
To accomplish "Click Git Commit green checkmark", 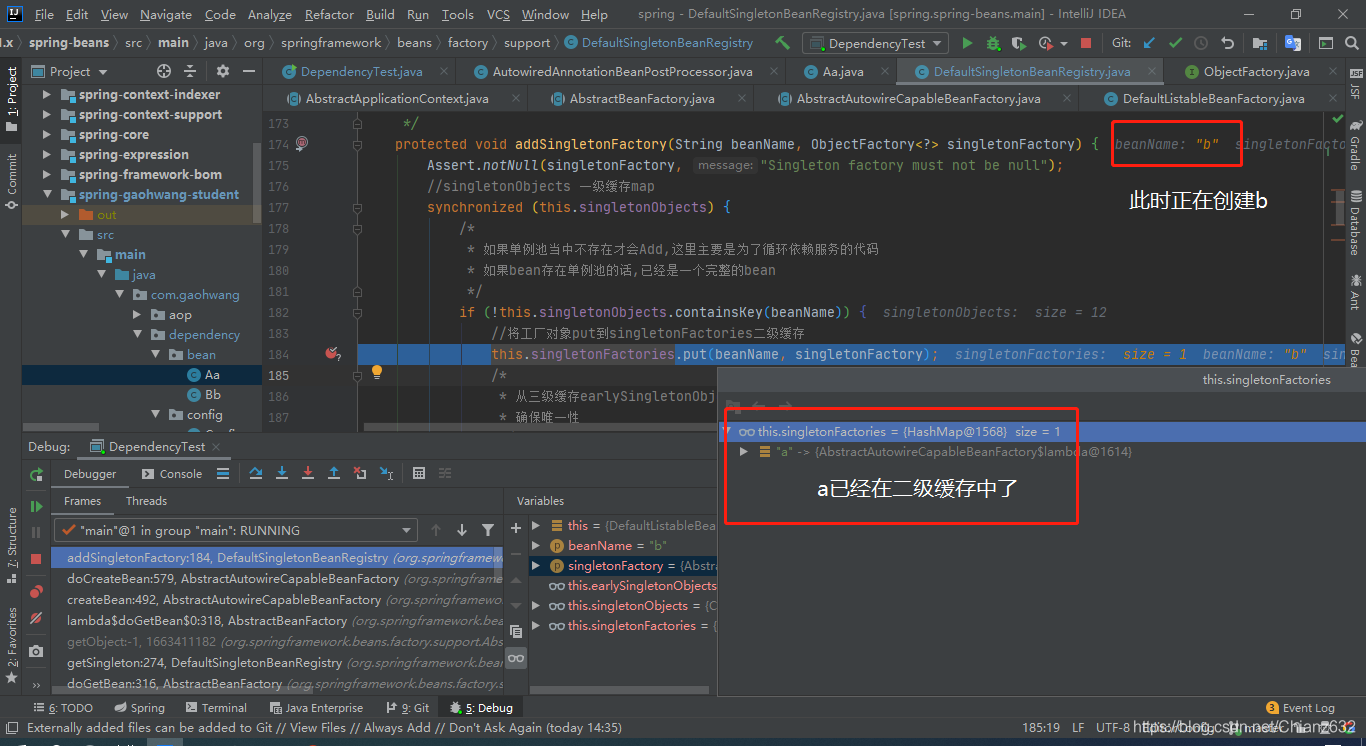I will point(1175,43).
